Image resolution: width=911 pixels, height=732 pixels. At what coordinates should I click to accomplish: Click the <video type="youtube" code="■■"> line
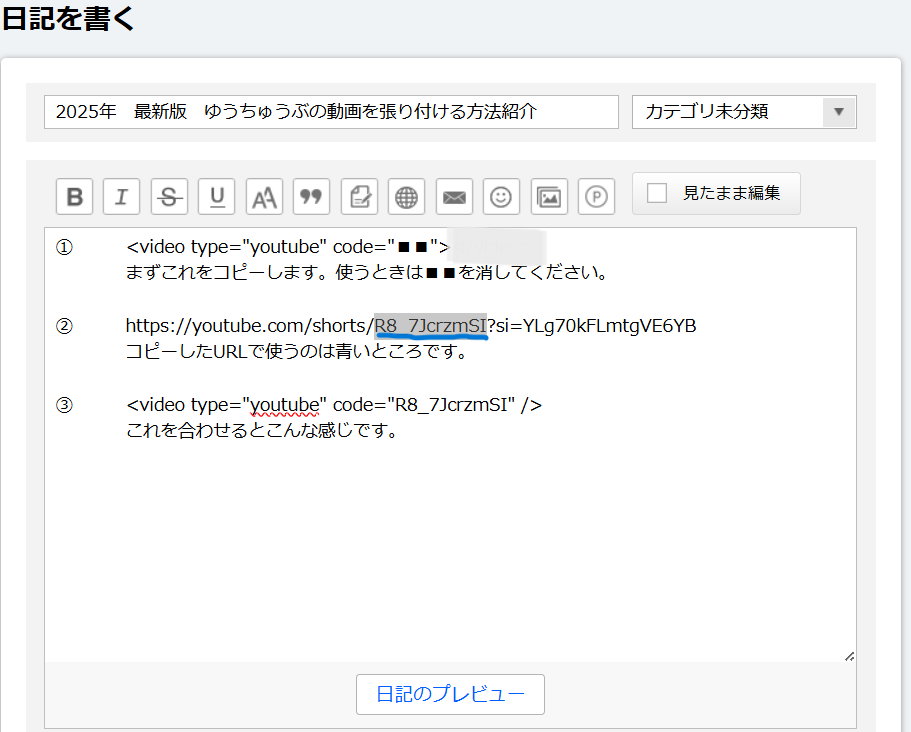(x=288, y=246)
